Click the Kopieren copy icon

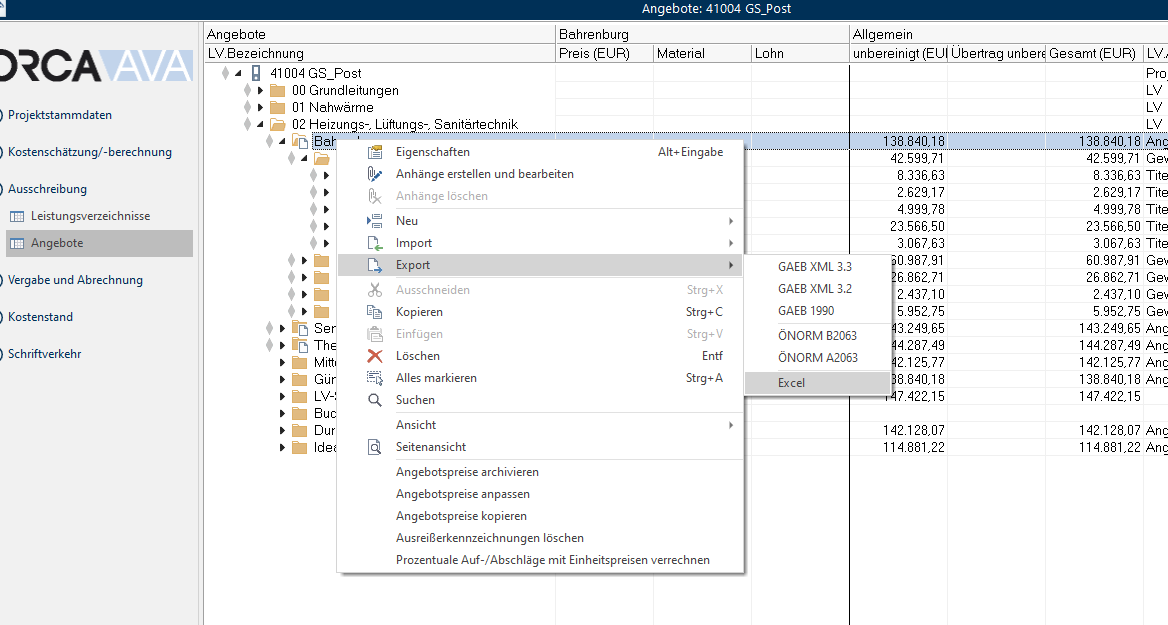375,312
